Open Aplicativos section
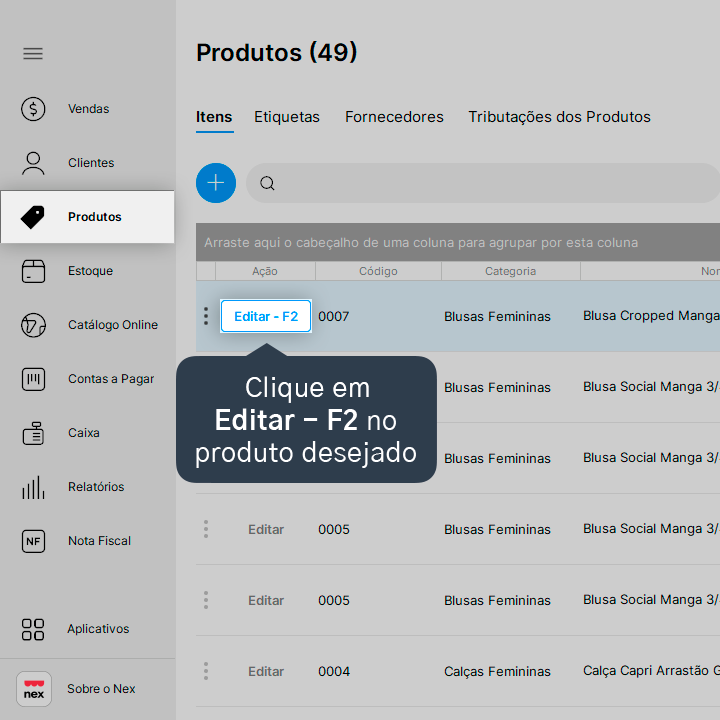 pos(98,629)
